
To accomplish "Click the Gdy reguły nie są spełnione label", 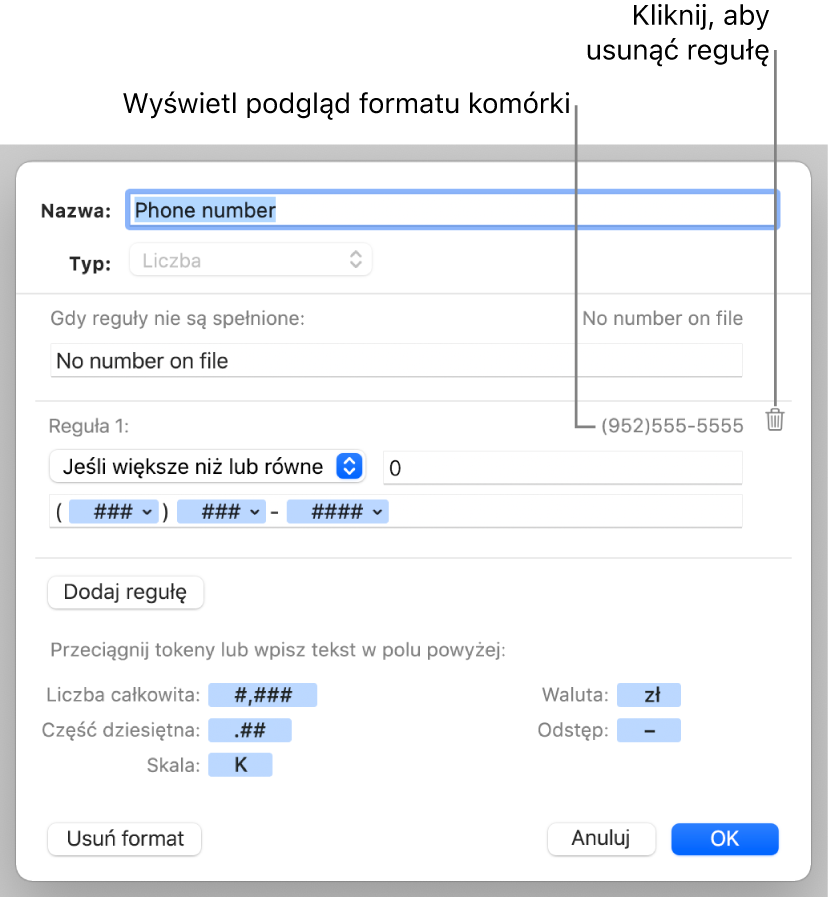I will pos(177,319).
